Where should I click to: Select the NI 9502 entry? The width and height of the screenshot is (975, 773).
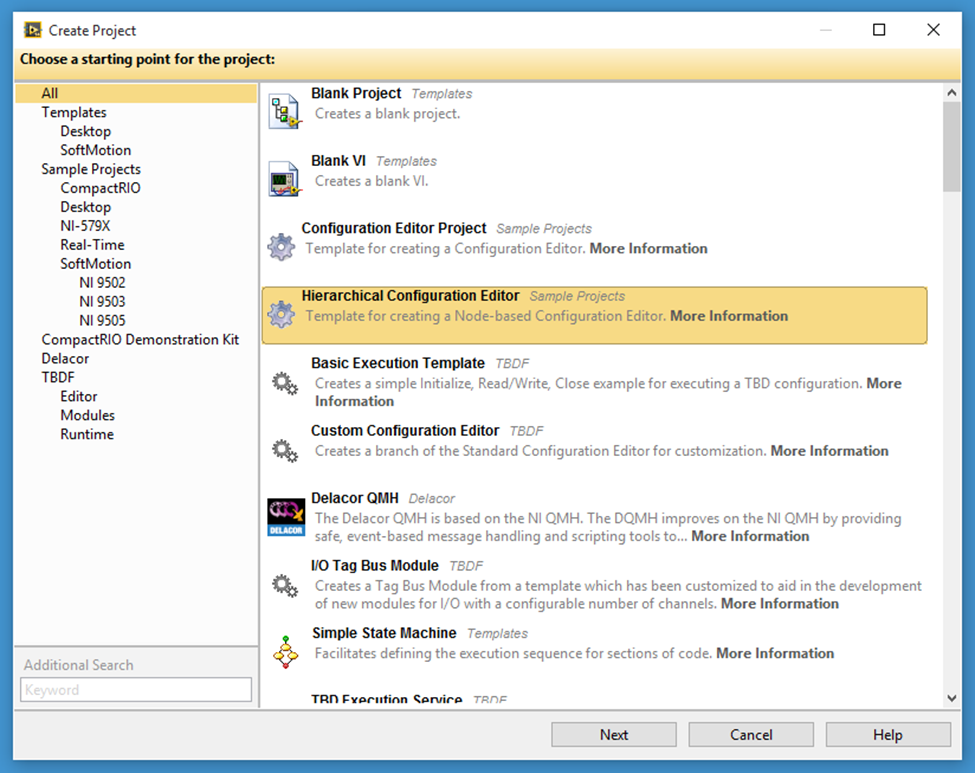(x=102, y=283)
